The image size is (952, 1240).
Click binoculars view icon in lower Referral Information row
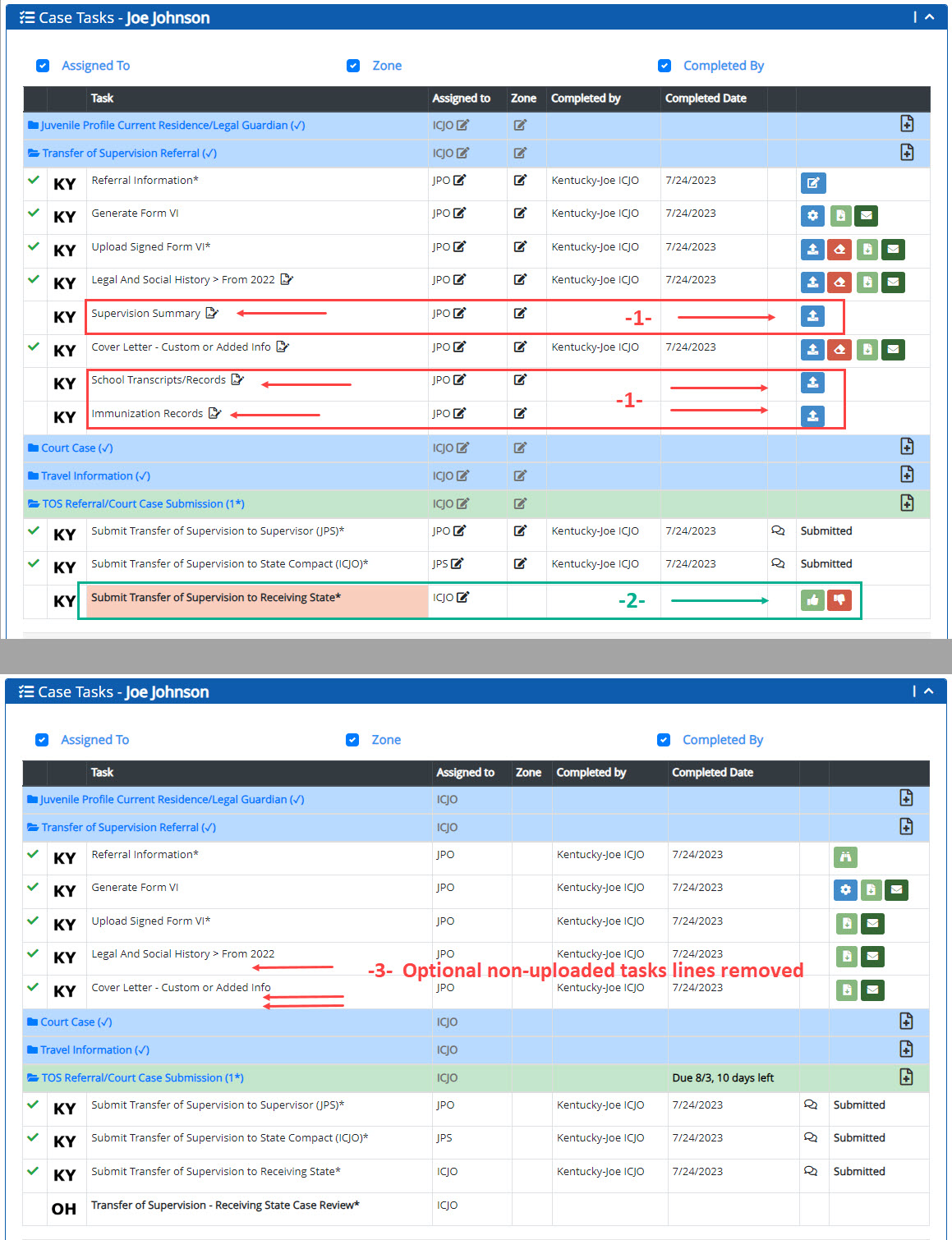[845, 857]
